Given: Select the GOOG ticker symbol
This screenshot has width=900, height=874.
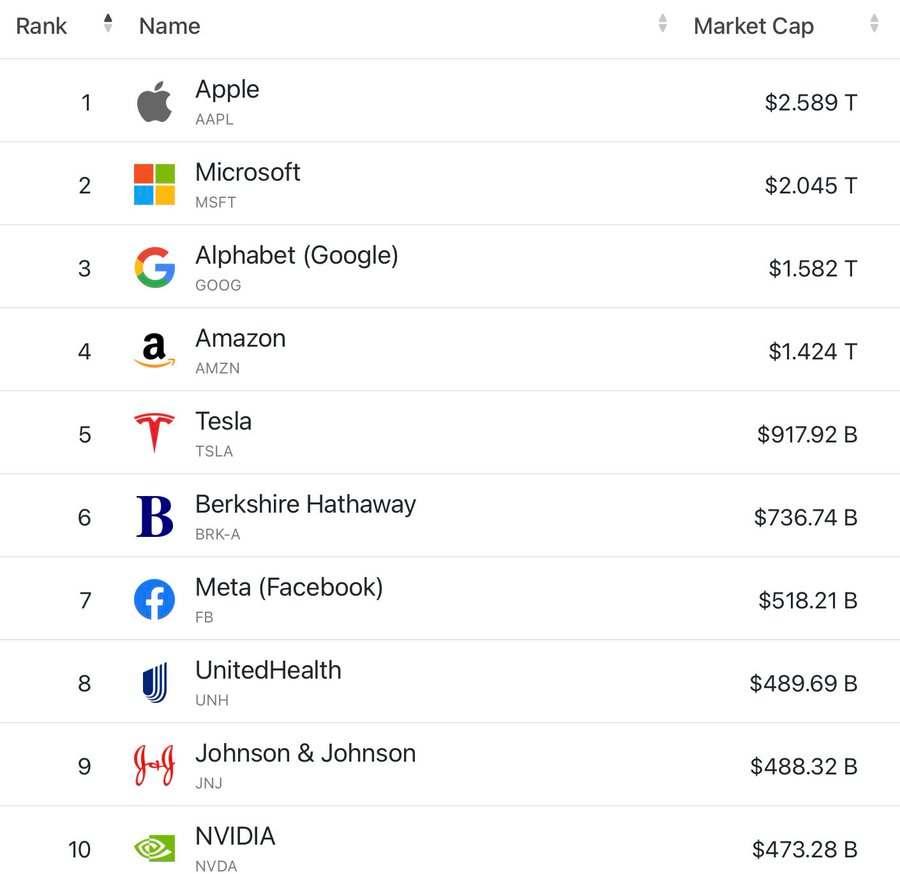Looking at the screenshot, I should click(218, 285).
